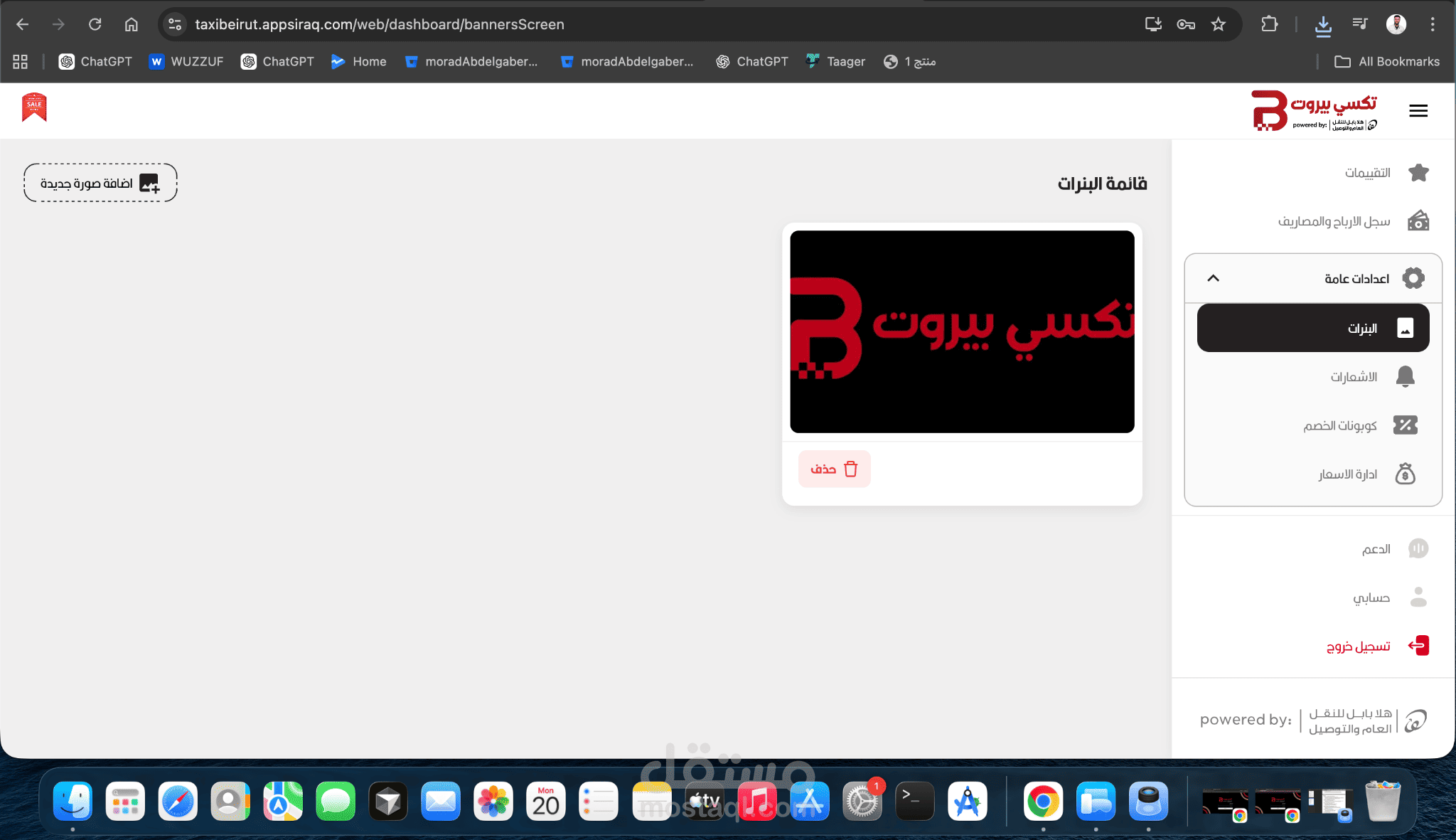
Task: Click the browser address bar URL
Action: pyautogui.click(x=380, y=24)
